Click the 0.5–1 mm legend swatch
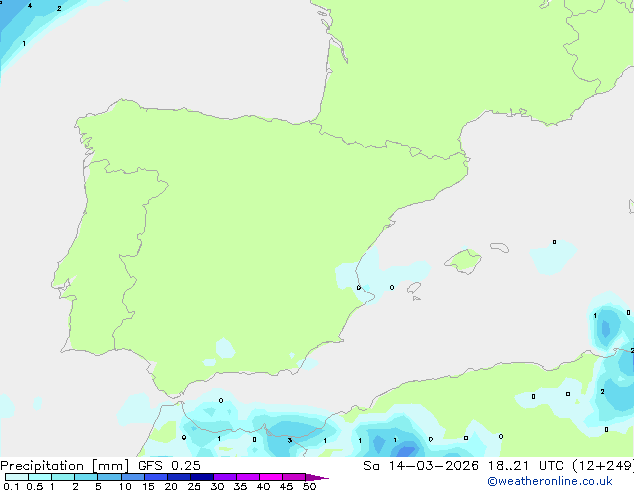The image size is (634, 490). click(x=40, y=477)
